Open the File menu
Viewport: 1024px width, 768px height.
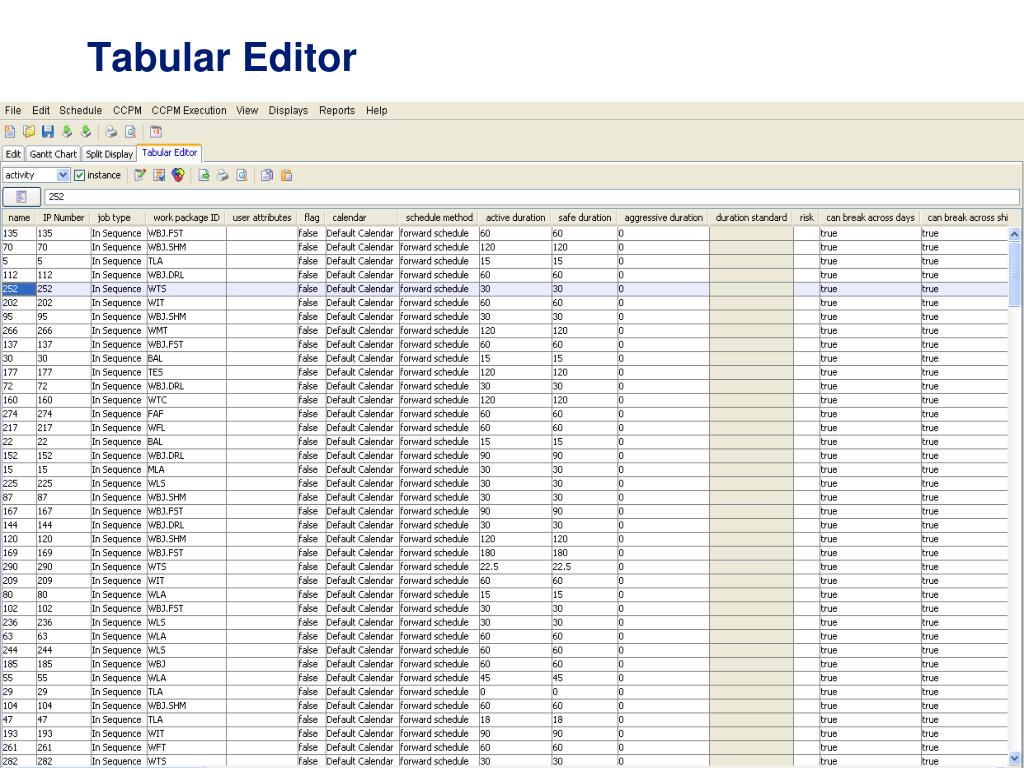coord(13,110)
